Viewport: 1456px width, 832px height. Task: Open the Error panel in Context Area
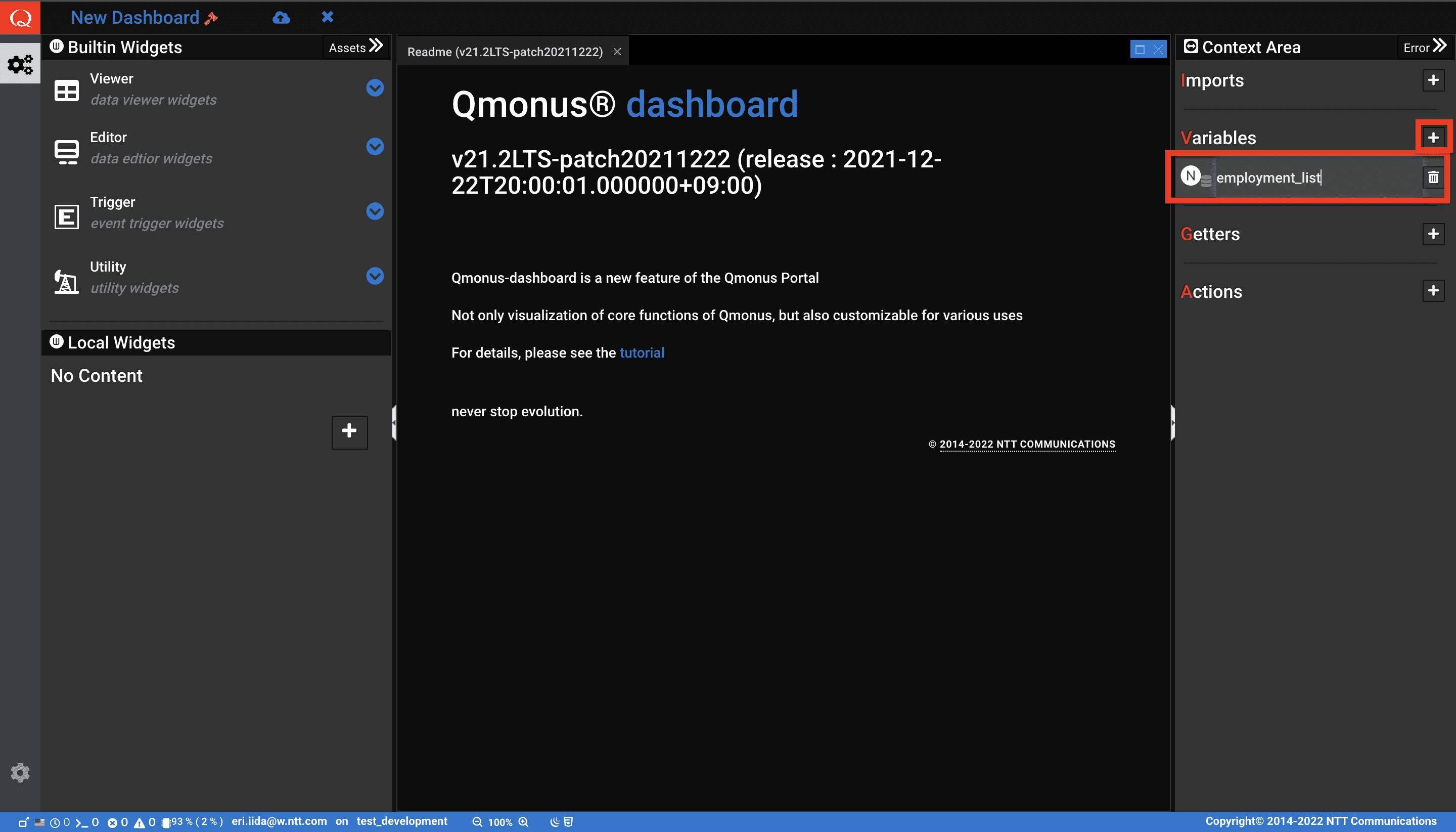coord(1425,48)
